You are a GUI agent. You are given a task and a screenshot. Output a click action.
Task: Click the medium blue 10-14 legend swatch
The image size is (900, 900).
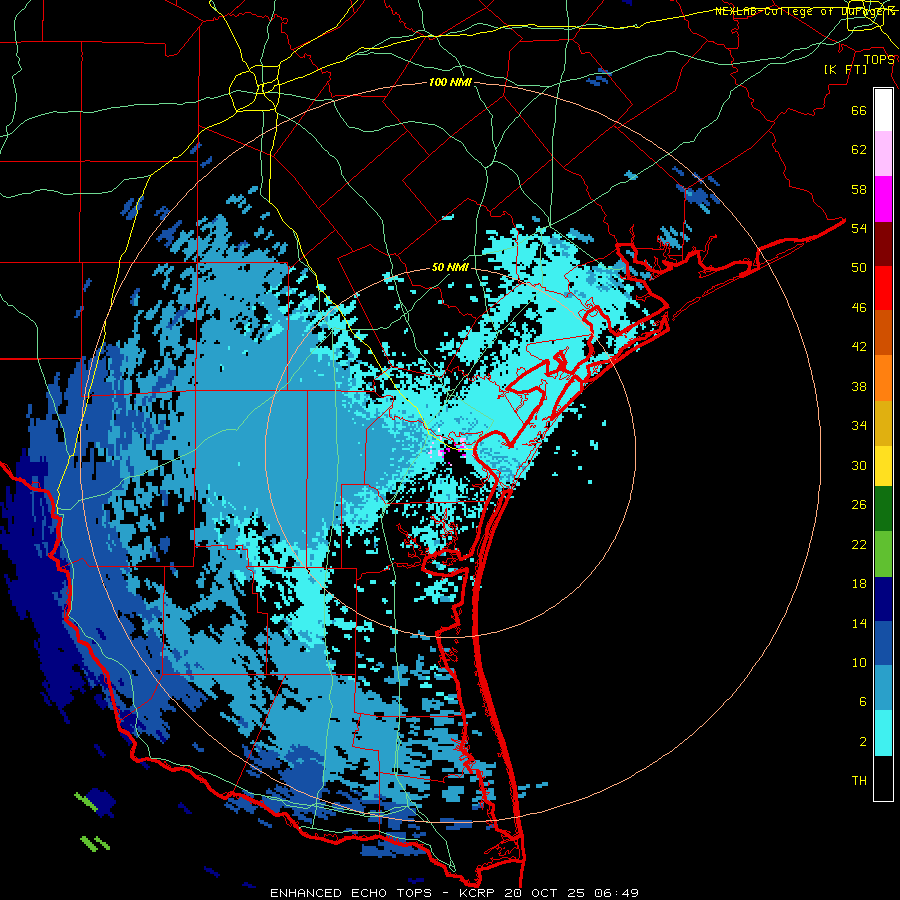(x=883, y=643)
